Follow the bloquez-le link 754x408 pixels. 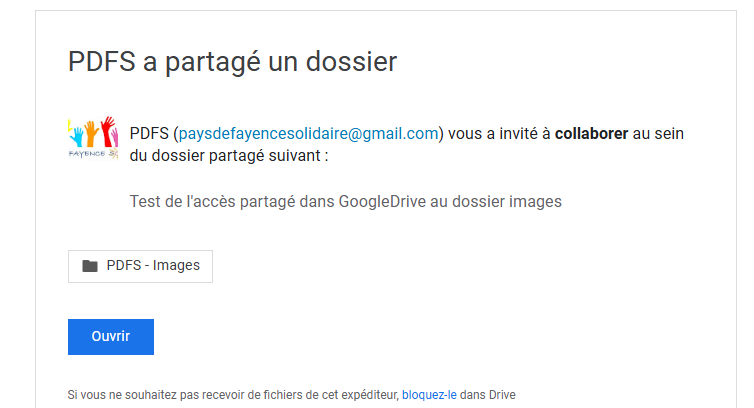429,394
